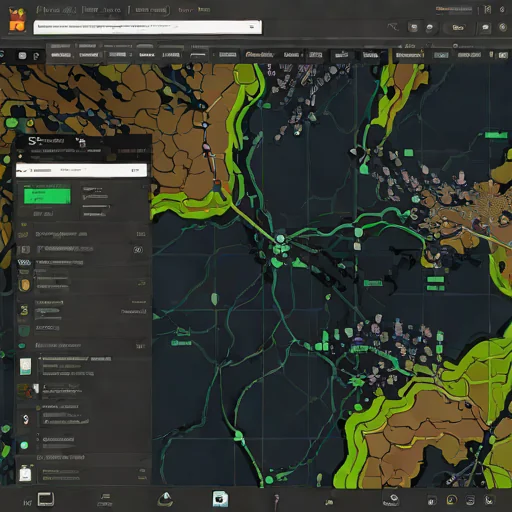Click the last icon in the bottom-right tray
The width and height of the screenshot is (512, 512).
coord(489,500)
